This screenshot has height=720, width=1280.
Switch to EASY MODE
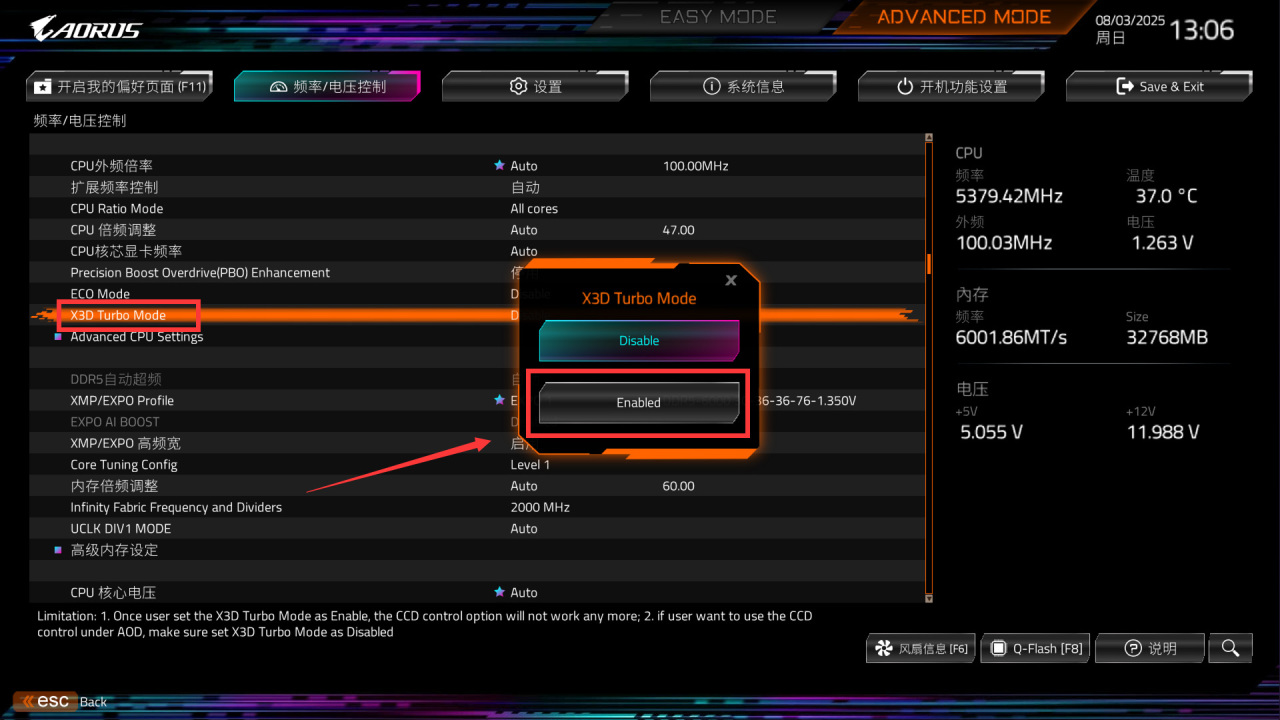(718, 17)
